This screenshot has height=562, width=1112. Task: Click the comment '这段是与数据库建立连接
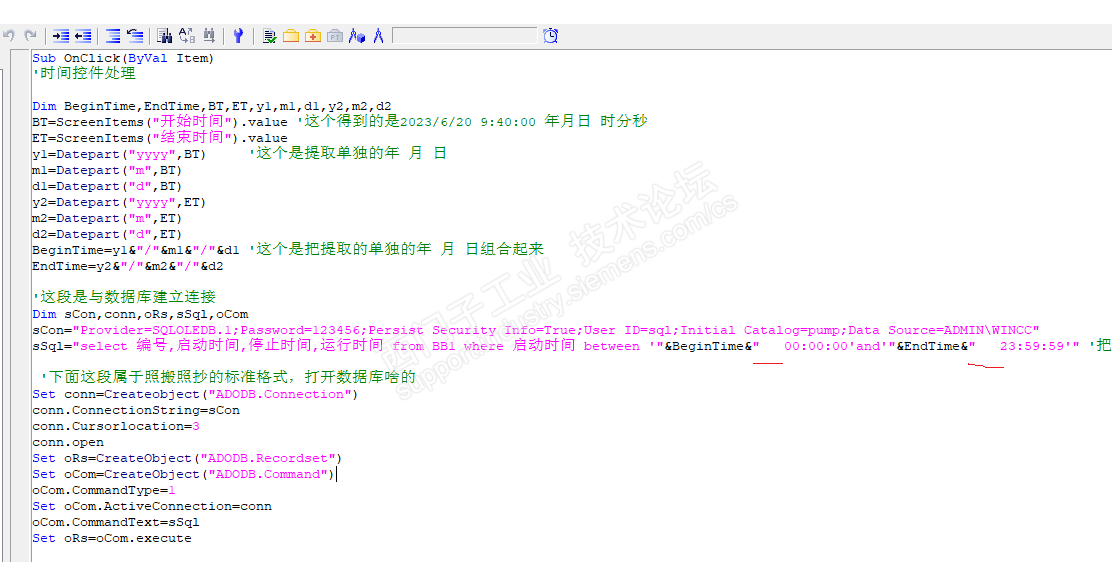tap(123, 297)
